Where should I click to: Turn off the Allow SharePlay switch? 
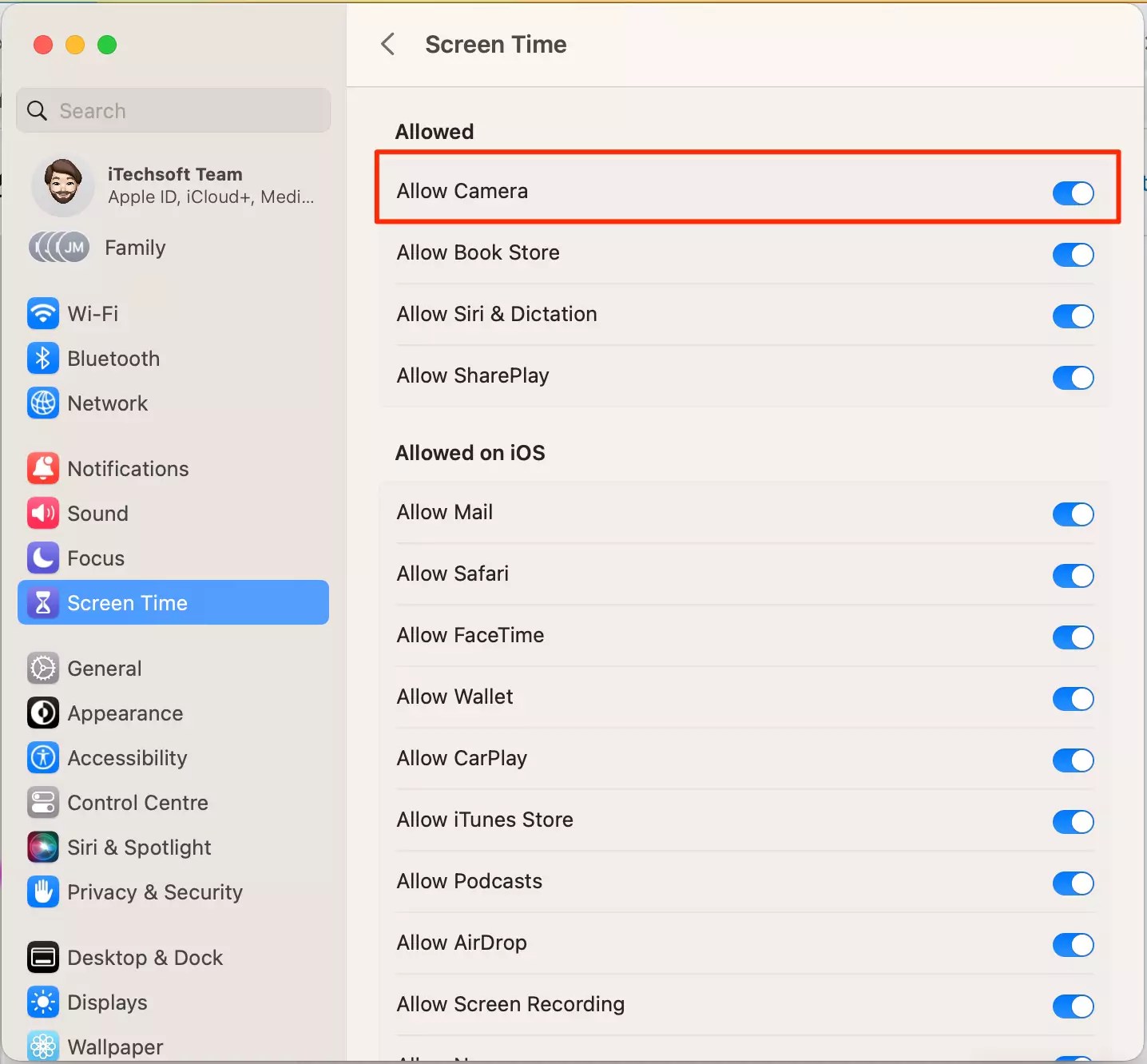click(x=1073, y=377)
